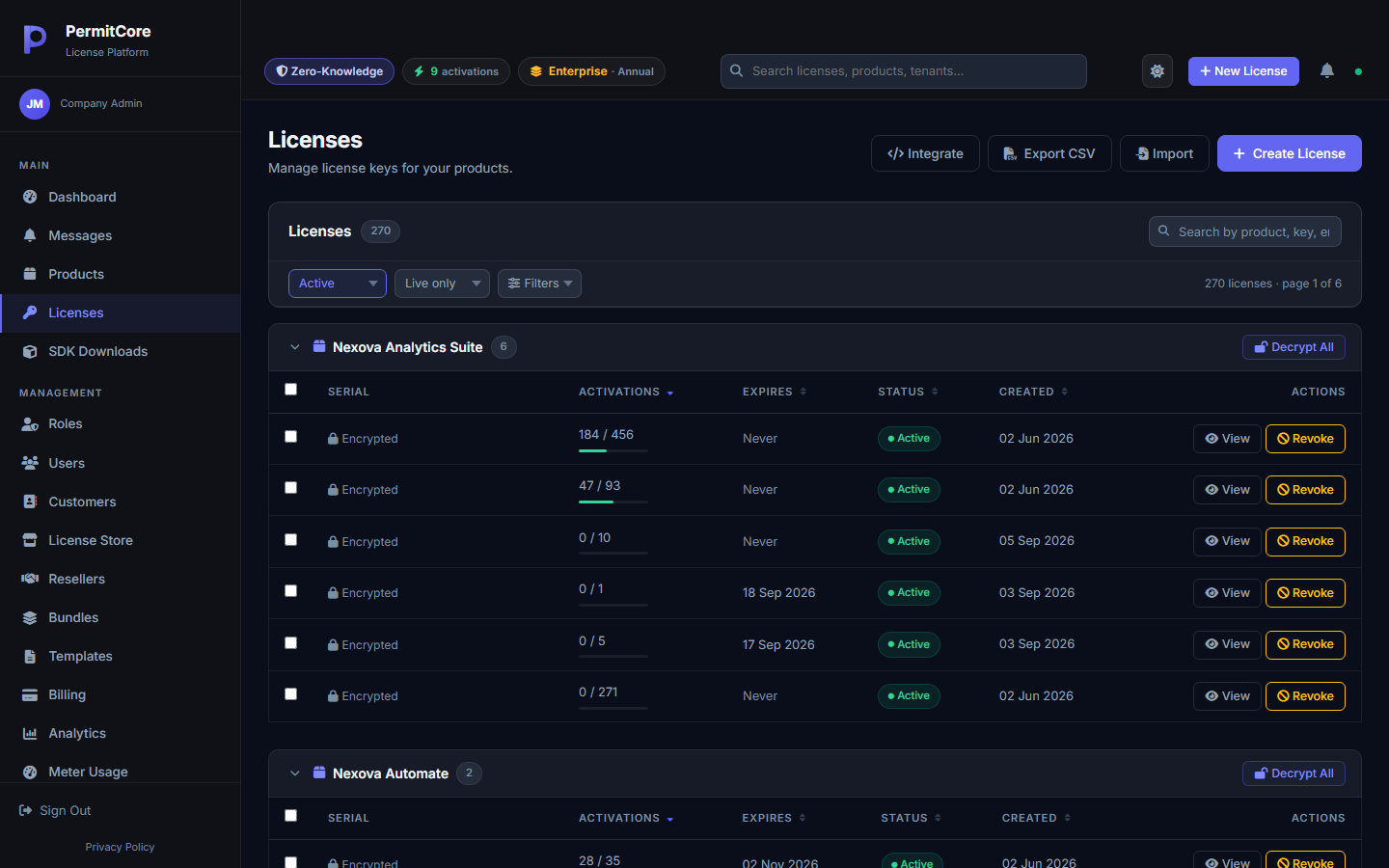The width and height of the screenshot is (1389, 868).
Task: Click the Templates document icon
Action: tap(30, 656)
